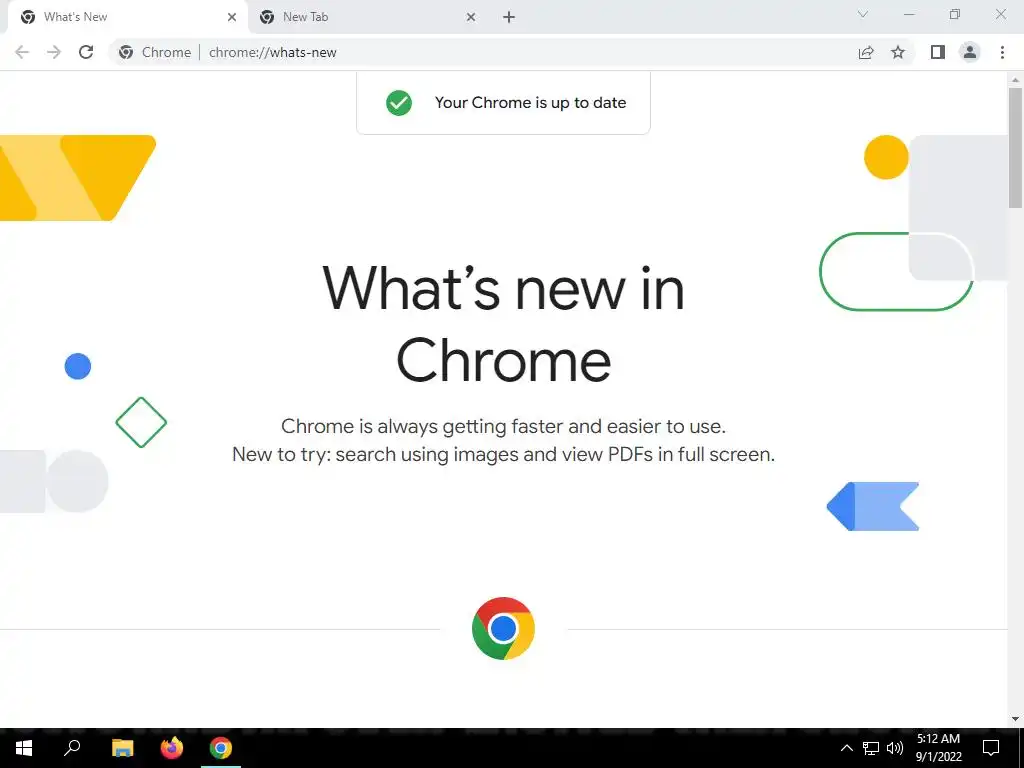Viewport: 1024px width, 768px height.
Task: Expand the tab search chevron
Action: click(x=863, y=14)
